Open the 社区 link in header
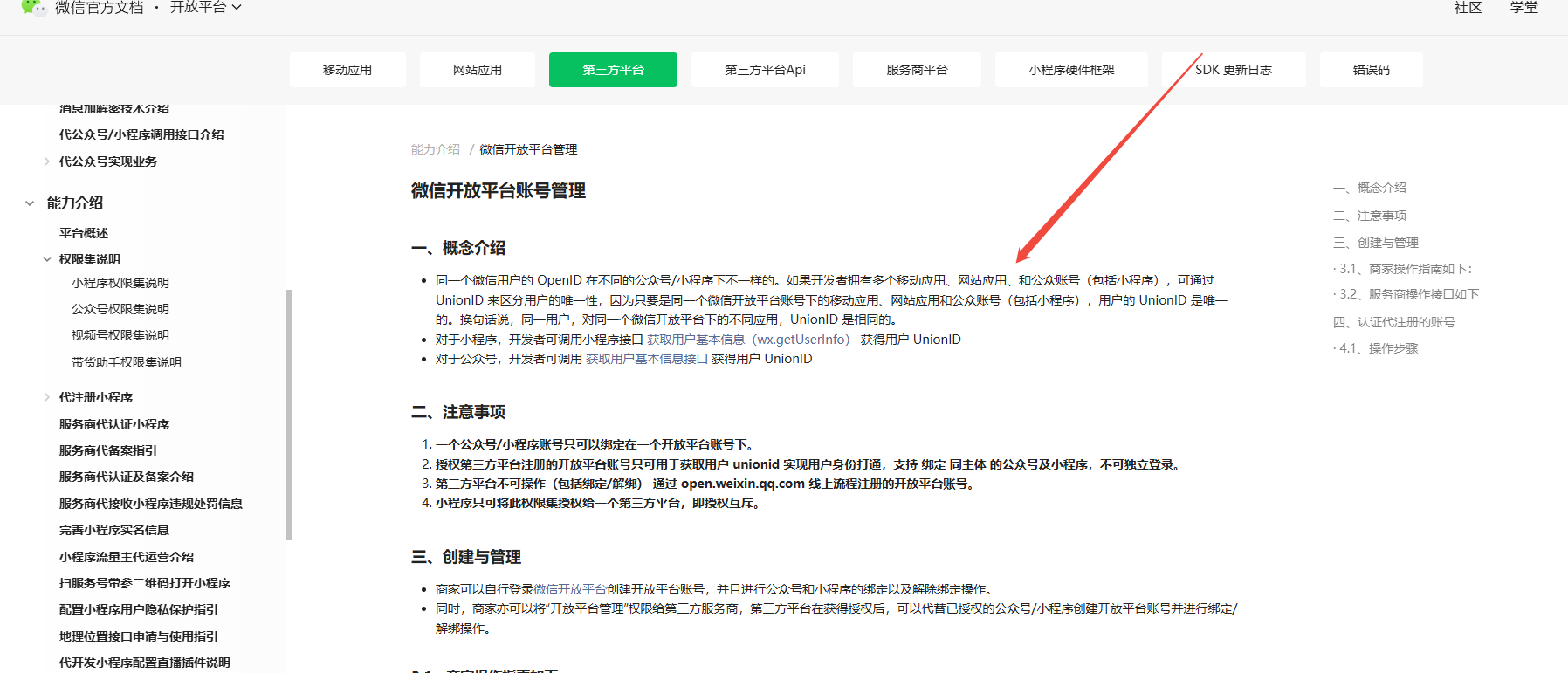The height and width of the screenshot is (673, 1568). pyautogui.click(x=1468, y=8)
